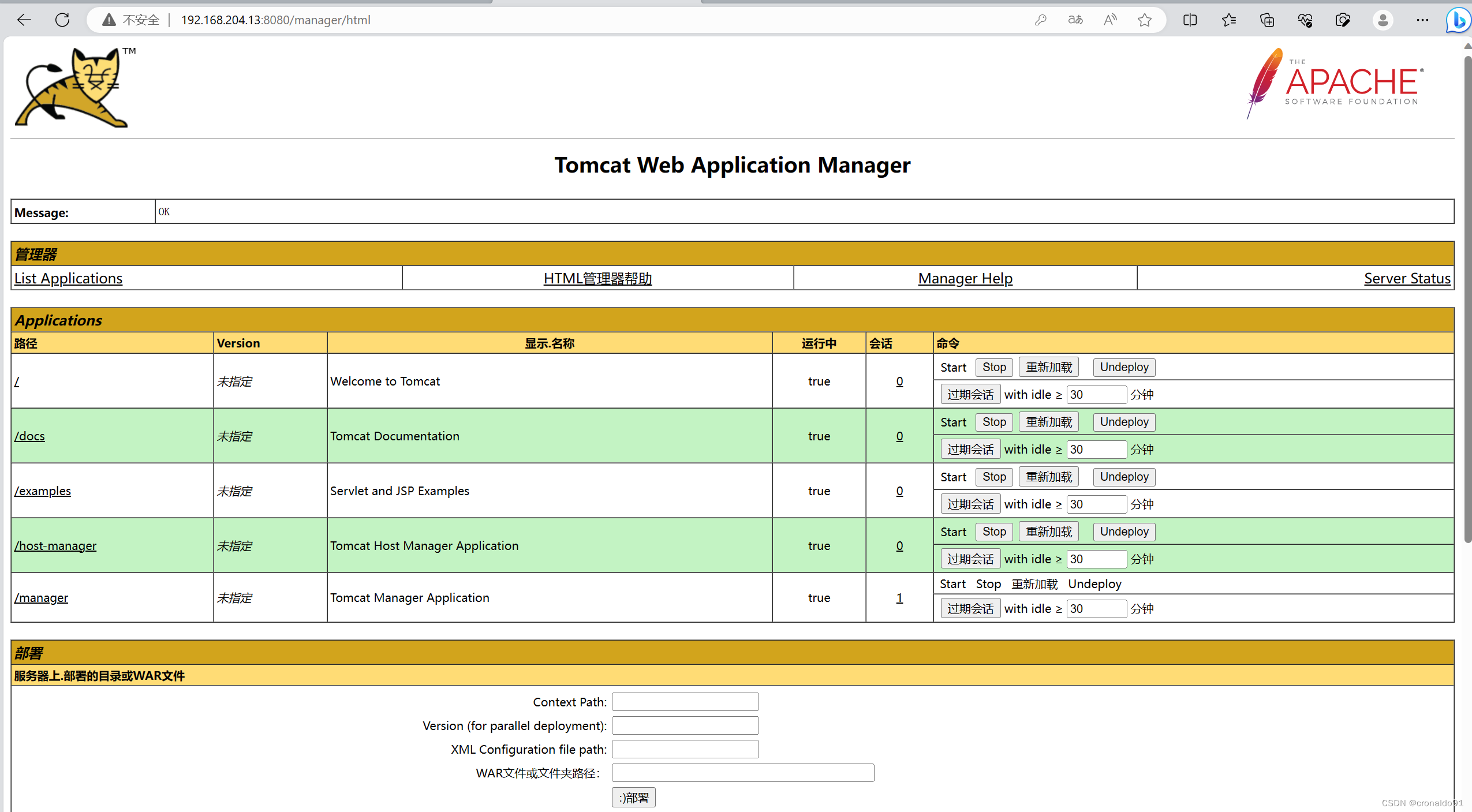Viewport: 1472px width, 812px height.
Task: Click the browser back arrow
Action: [24, 20]
